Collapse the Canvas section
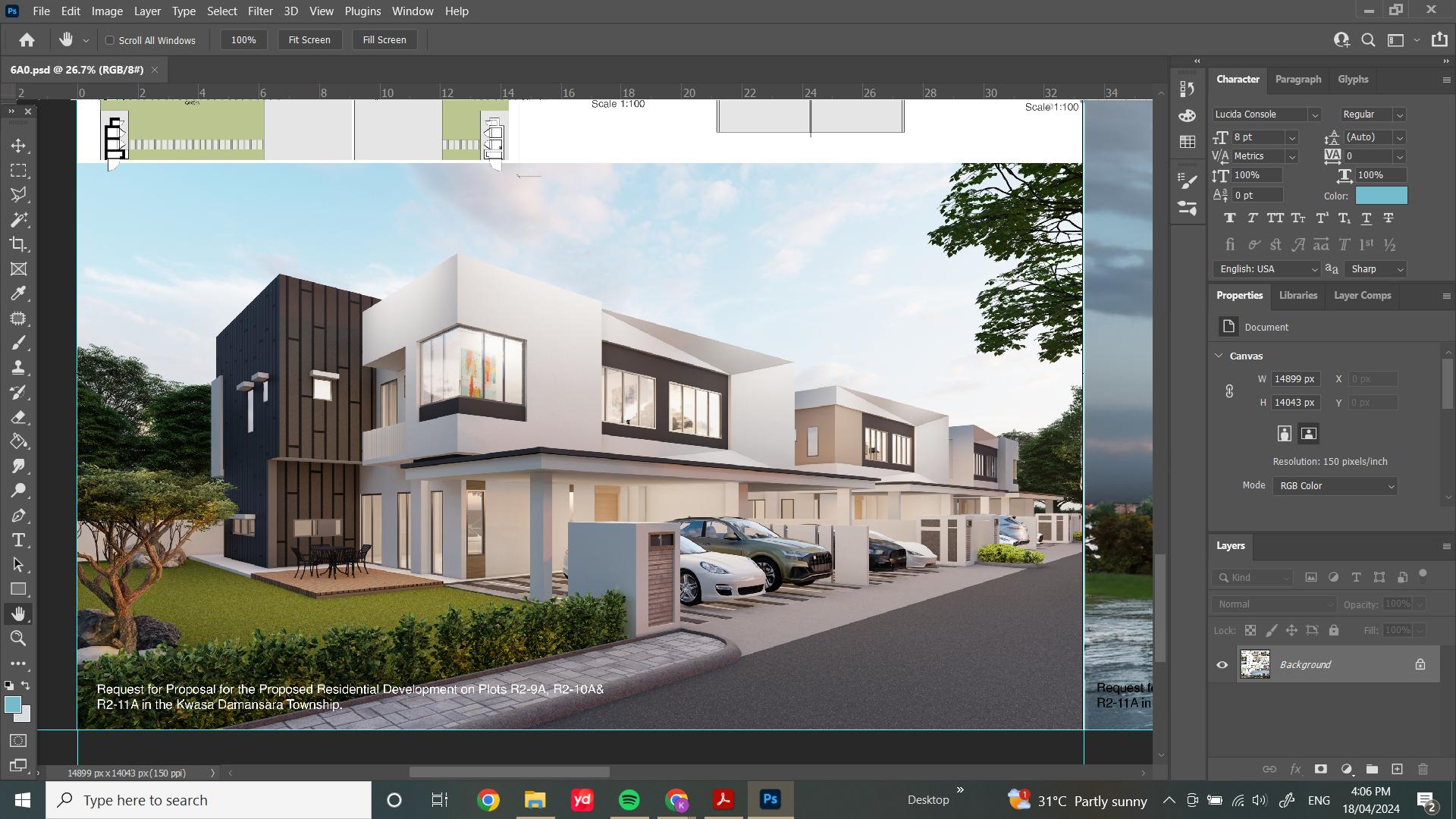 [1219, 356]
